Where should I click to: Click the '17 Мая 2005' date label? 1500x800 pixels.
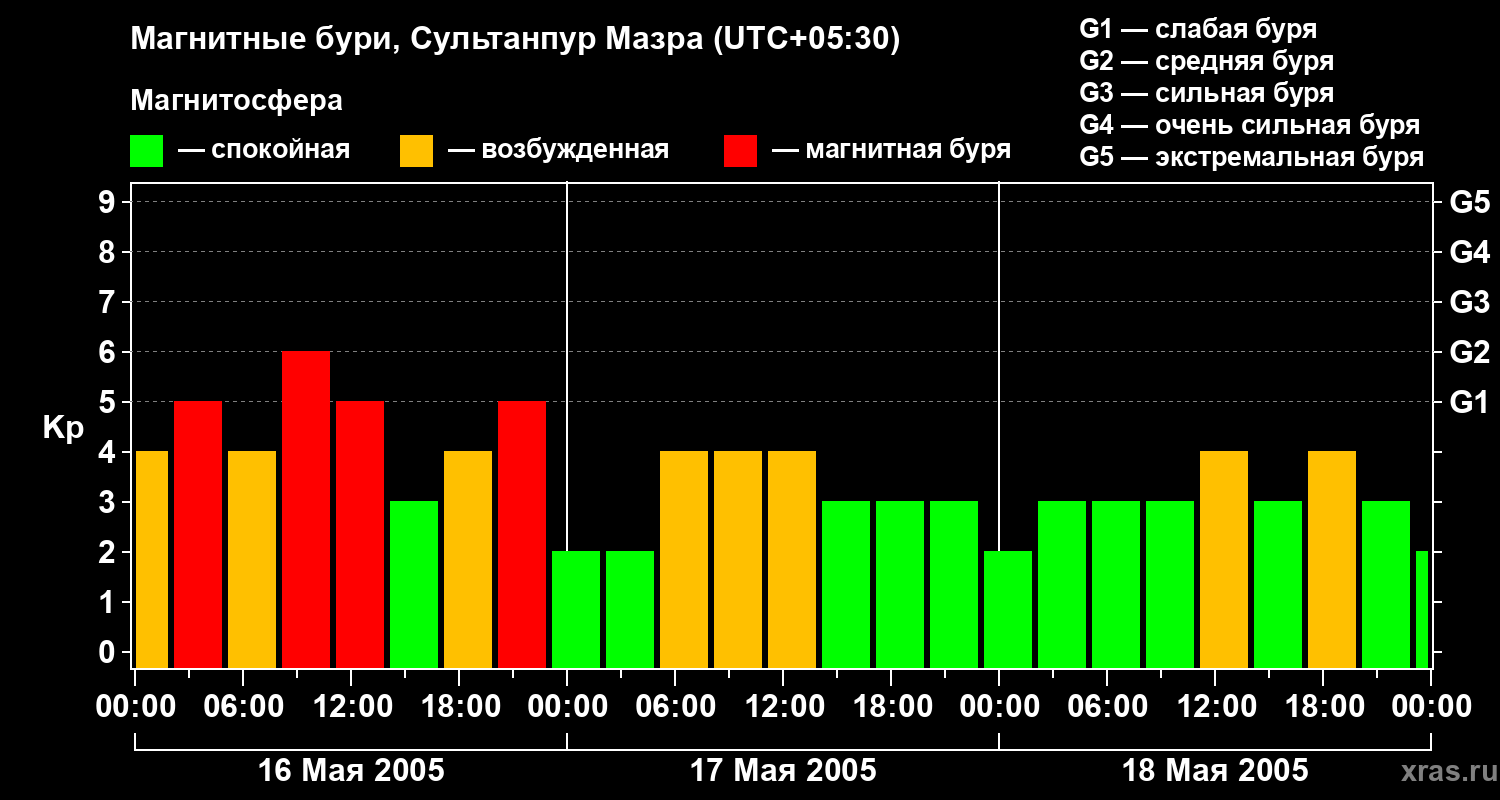coord(783,770)
